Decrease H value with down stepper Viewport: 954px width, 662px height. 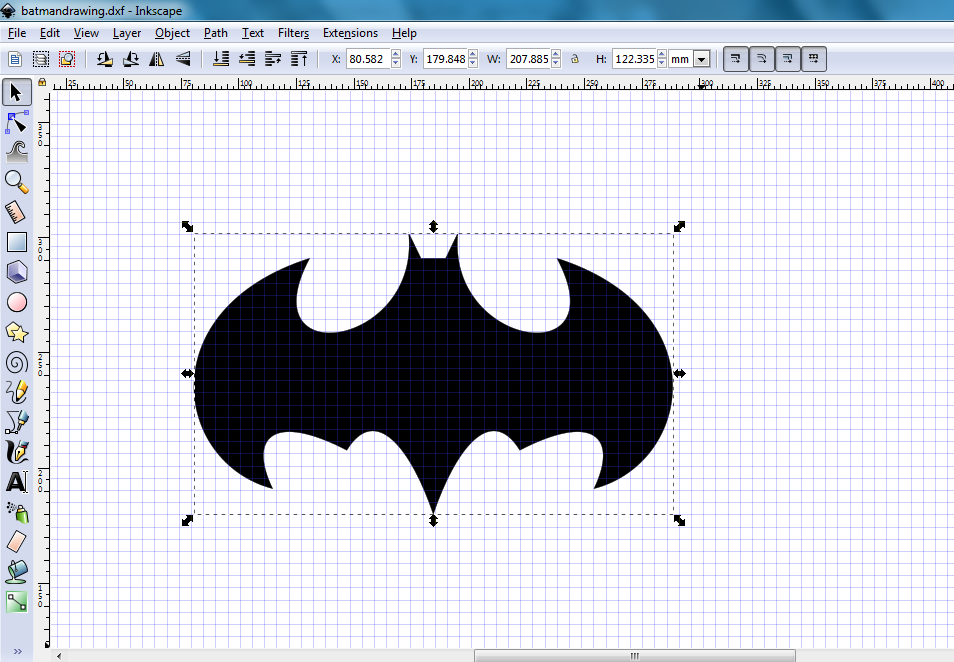662,63
